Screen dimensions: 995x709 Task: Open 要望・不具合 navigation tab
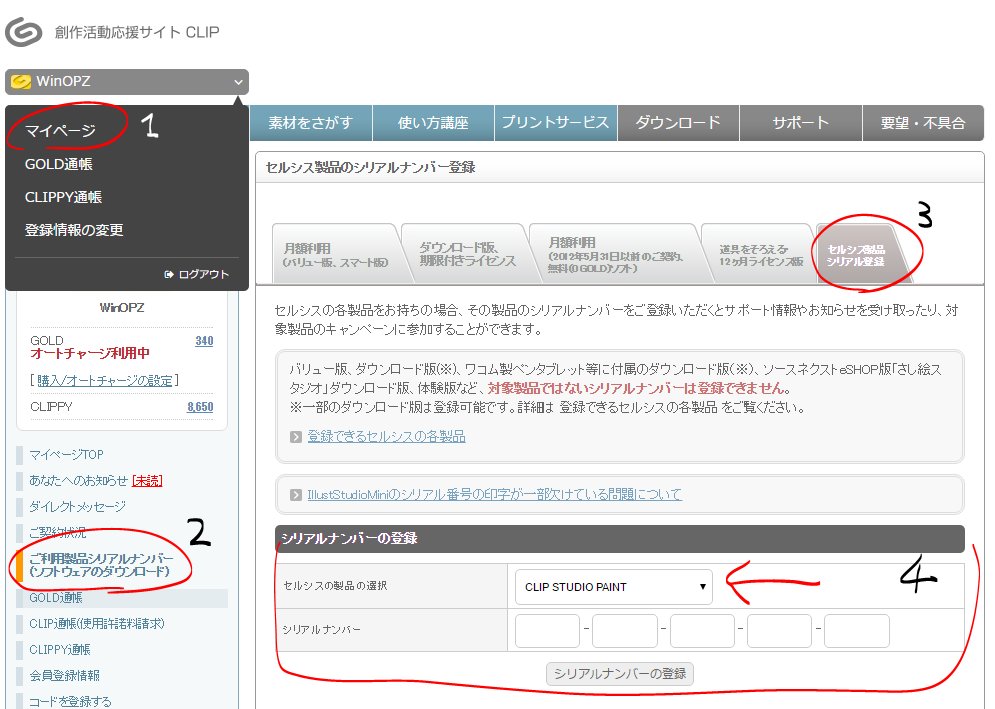923,123
